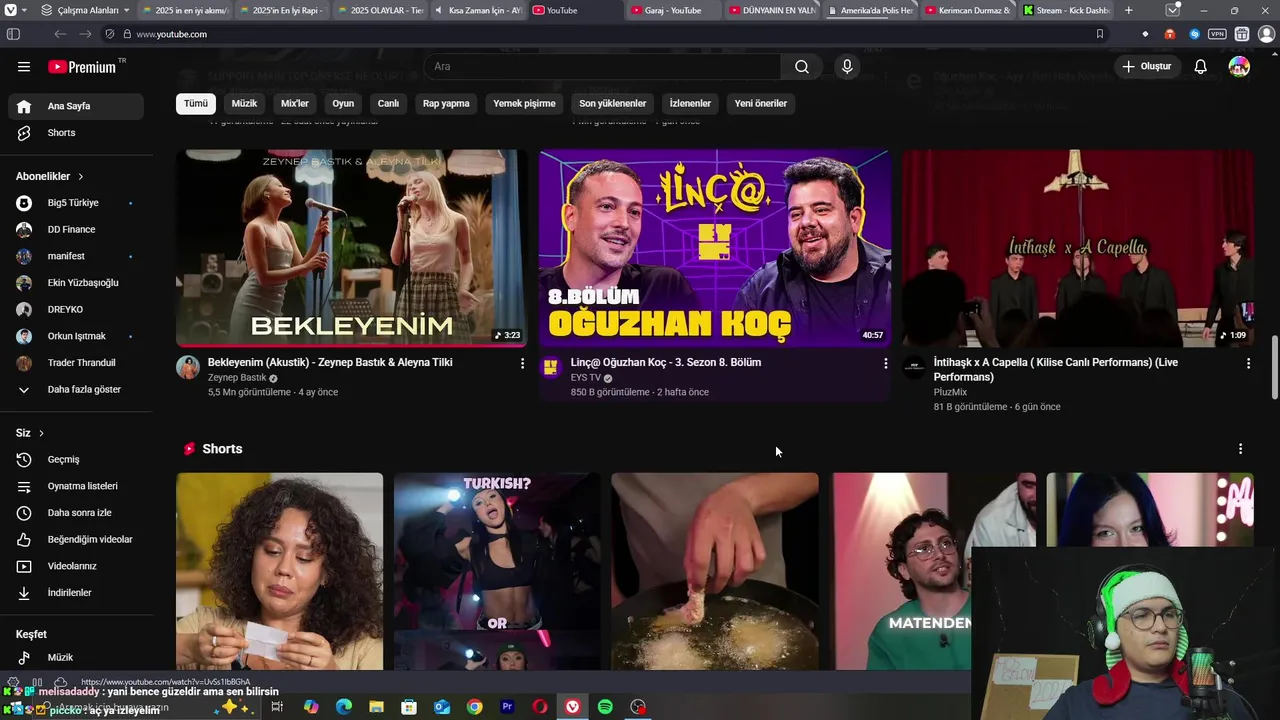Click Zeynep Bastık channel avatar
Screen dimensions: 1280x720
click(188, 367)
